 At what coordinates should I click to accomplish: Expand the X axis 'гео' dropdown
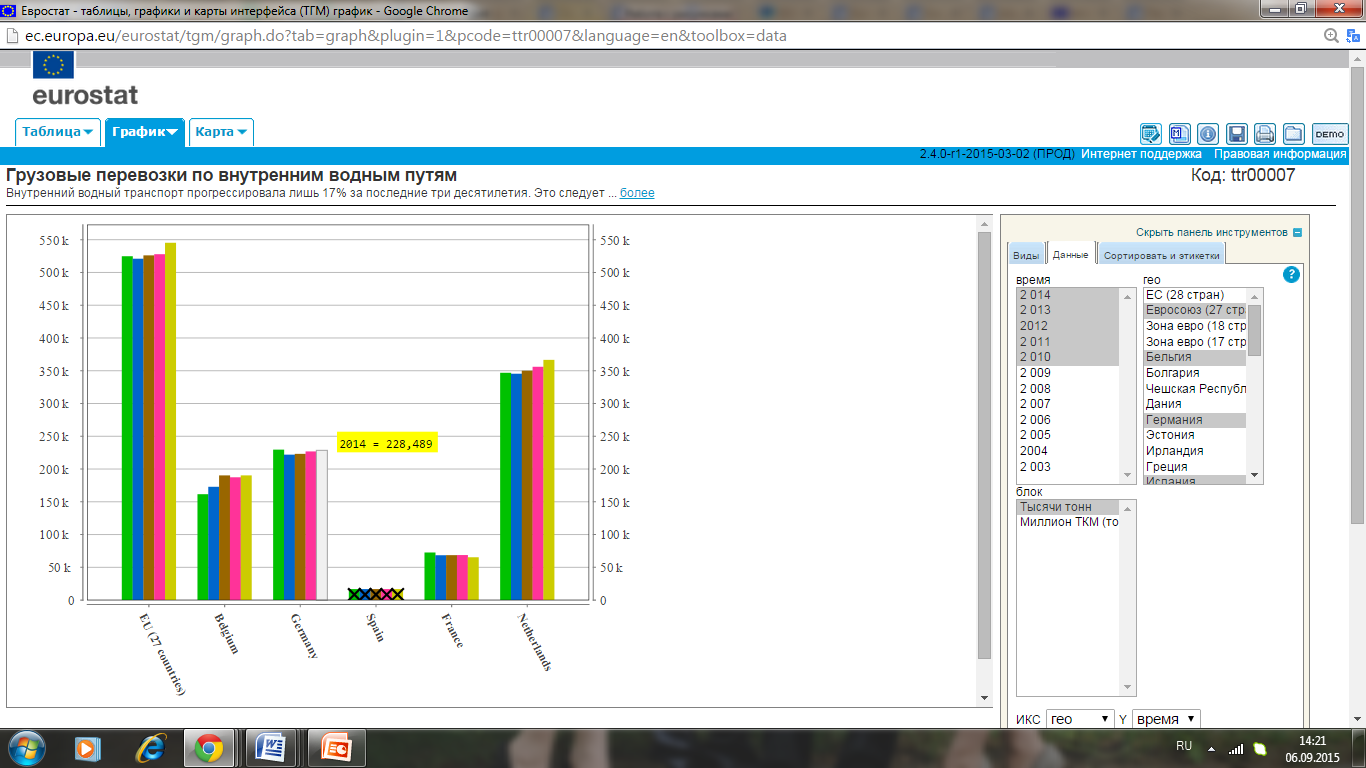1080,719
